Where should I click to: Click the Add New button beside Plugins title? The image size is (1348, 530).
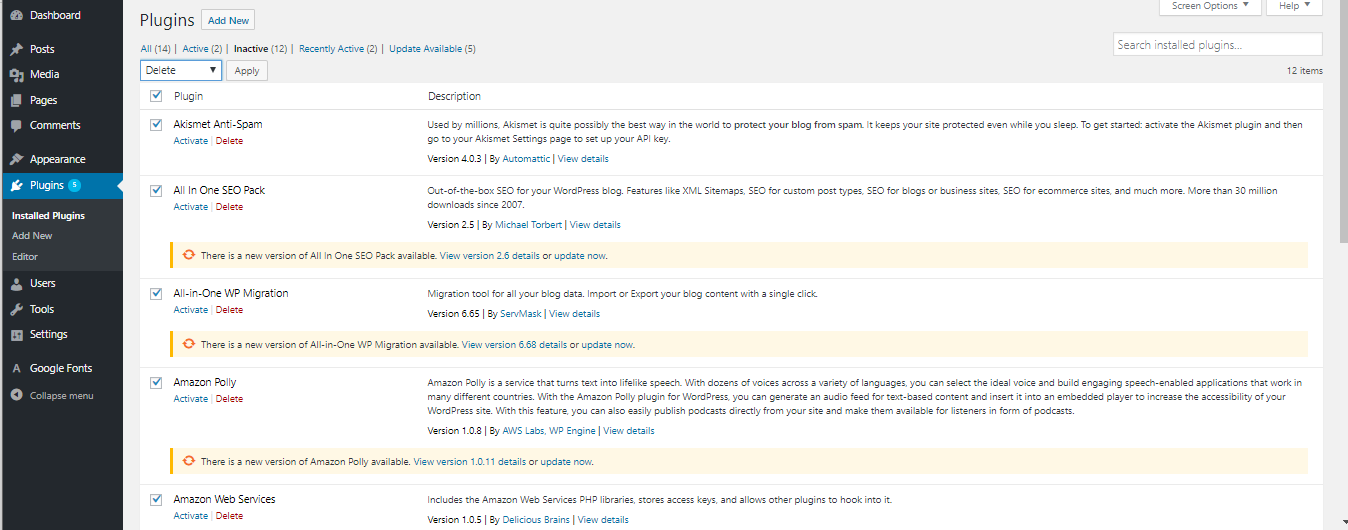click(228, 20)
